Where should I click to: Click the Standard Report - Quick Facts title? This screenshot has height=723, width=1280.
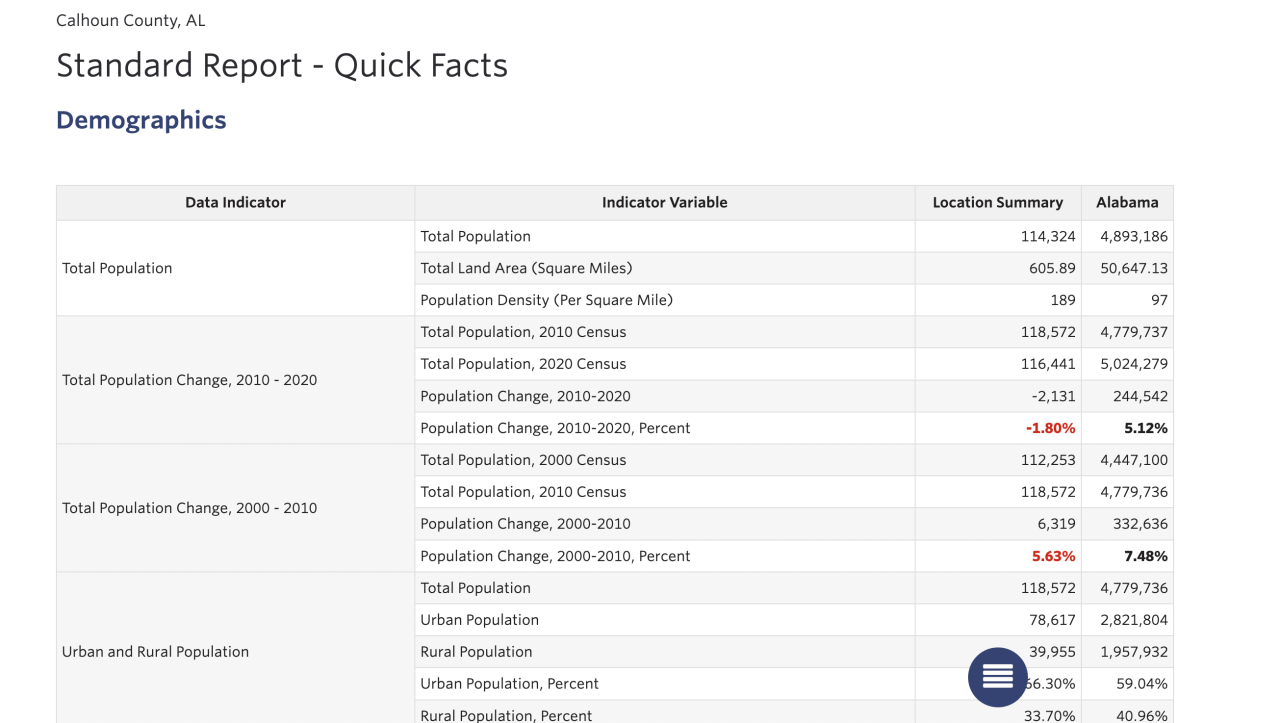coord(282,66)
